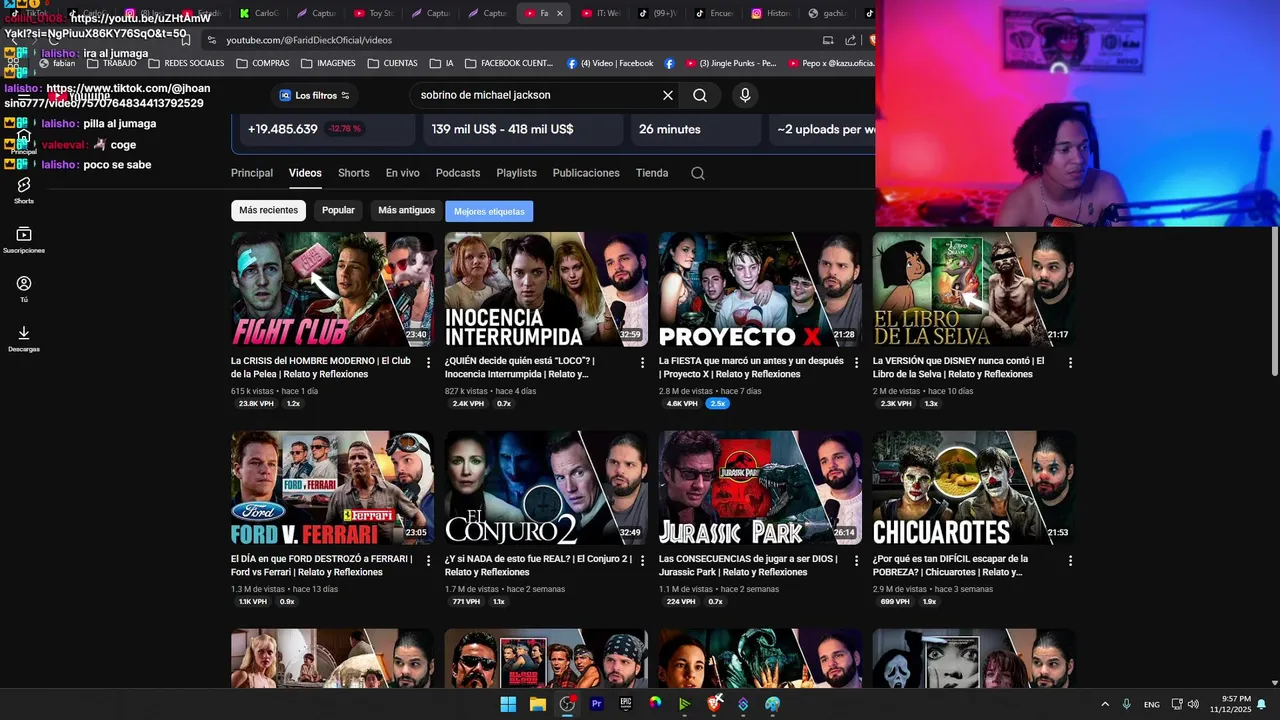Image resolution: width=1280 pixels, height=720 pixels.
Task: Search within the channel using the magnifier
Action: (698, 173)
